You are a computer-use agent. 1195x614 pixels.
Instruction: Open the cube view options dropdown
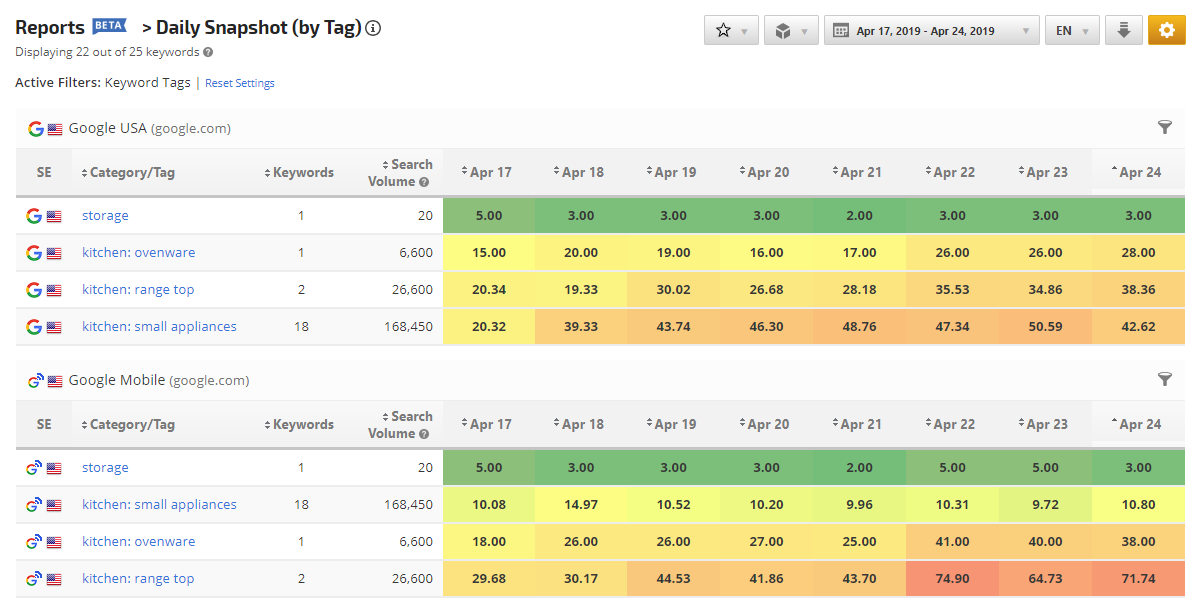click(x=791, y=30)
